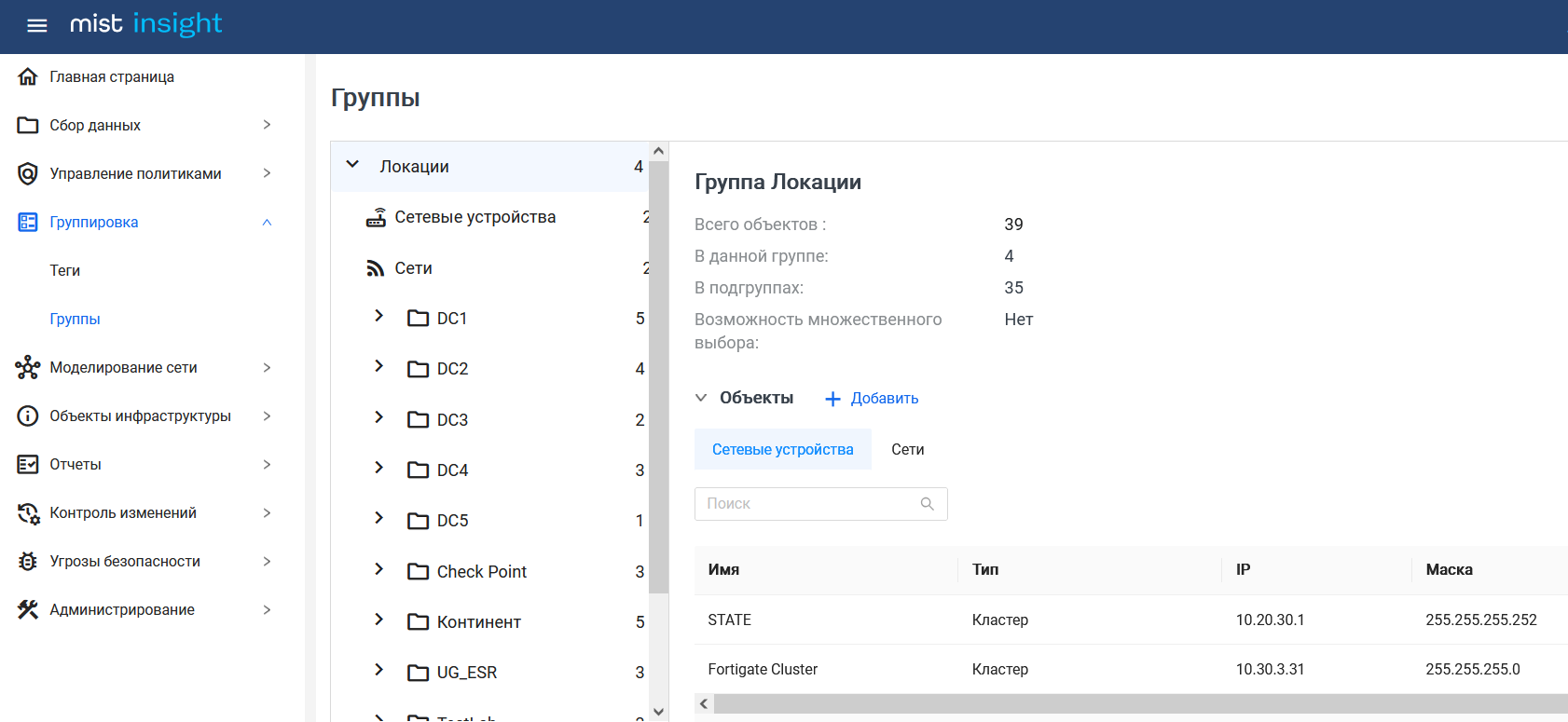Click the info icon for Объекты инфраструктуры

click(28, 415)
